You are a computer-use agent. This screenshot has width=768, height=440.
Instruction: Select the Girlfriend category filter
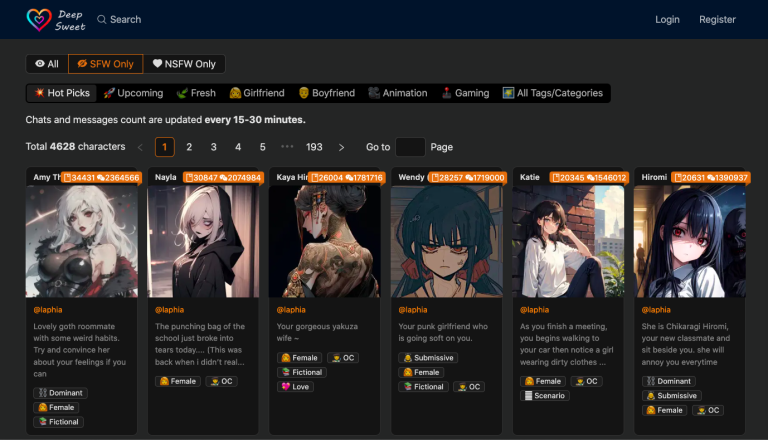257,93
